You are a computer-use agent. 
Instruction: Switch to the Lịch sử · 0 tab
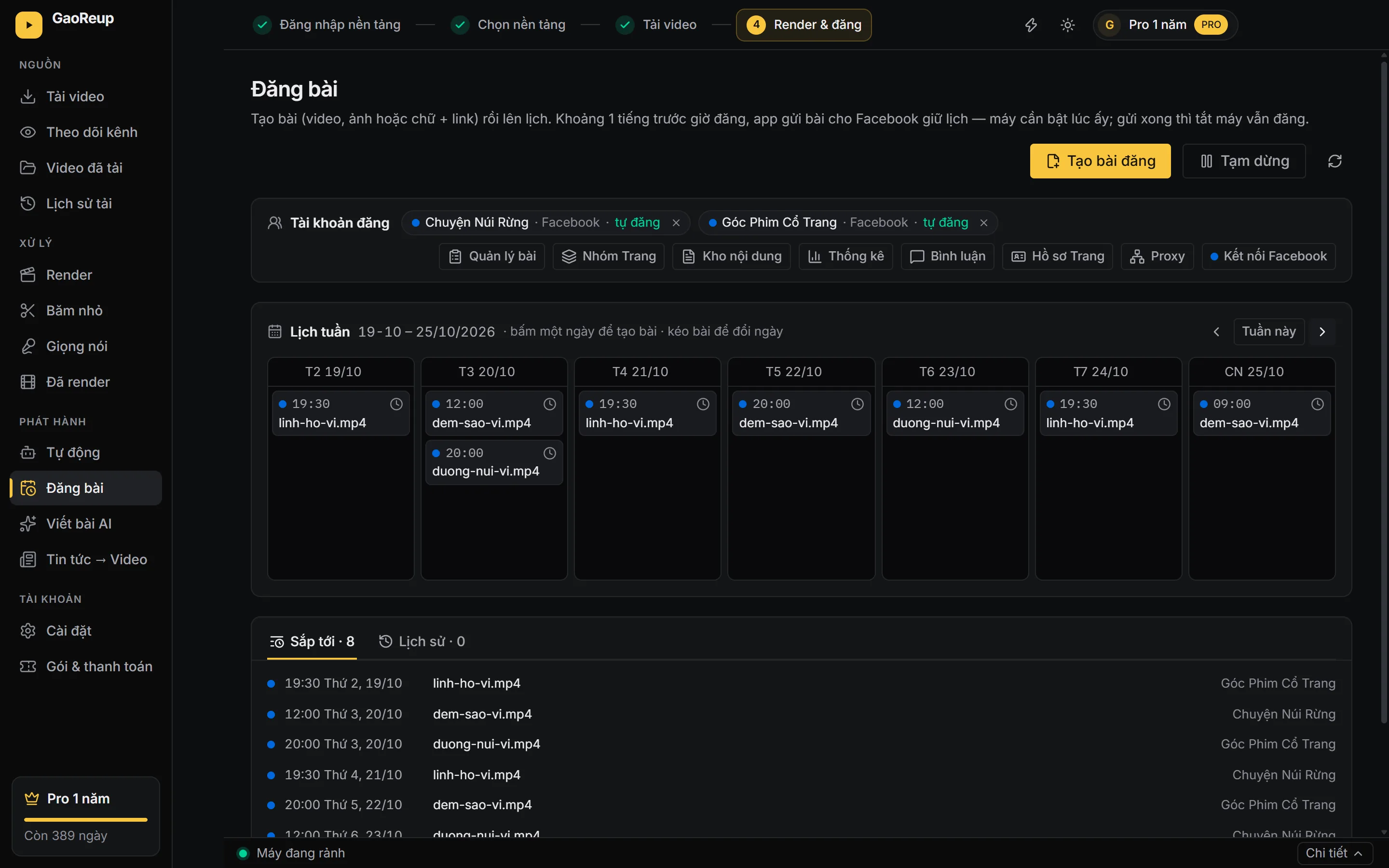(x=422, y=642)
